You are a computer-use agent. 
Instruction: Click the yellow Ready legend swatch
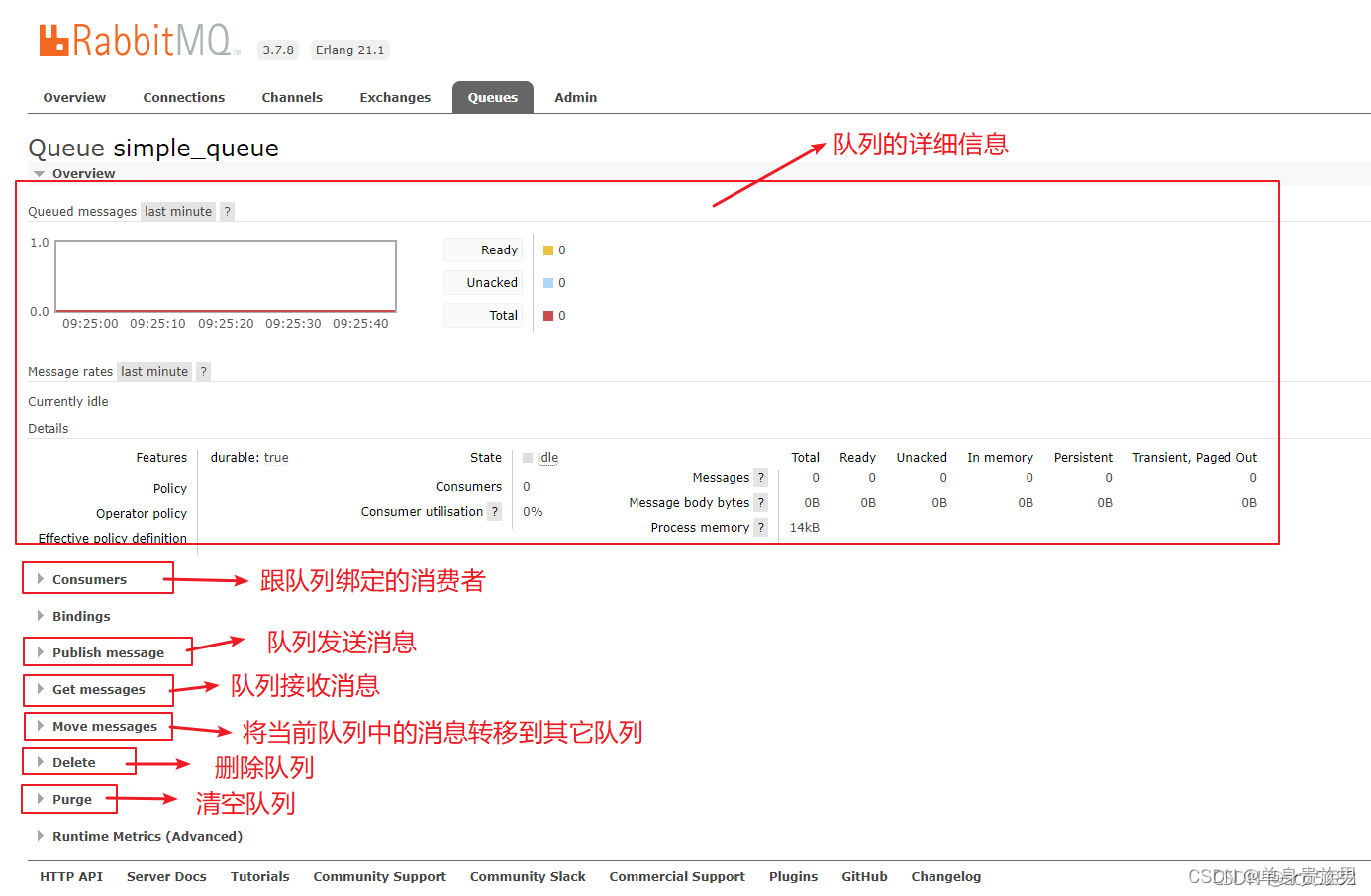tap(548, 250)
